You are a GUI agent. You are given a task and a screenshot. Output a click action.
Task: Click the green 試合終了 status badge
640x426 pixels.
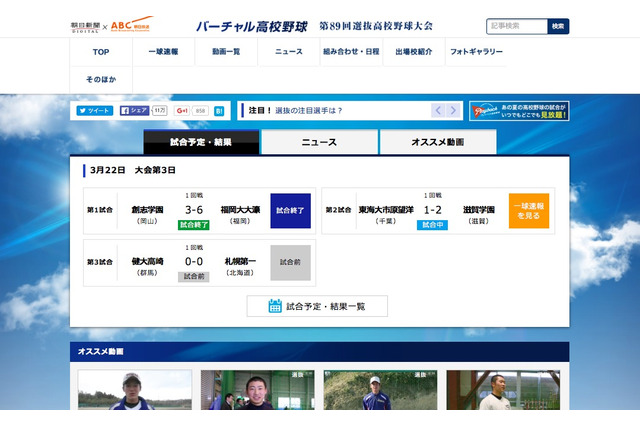194,225
